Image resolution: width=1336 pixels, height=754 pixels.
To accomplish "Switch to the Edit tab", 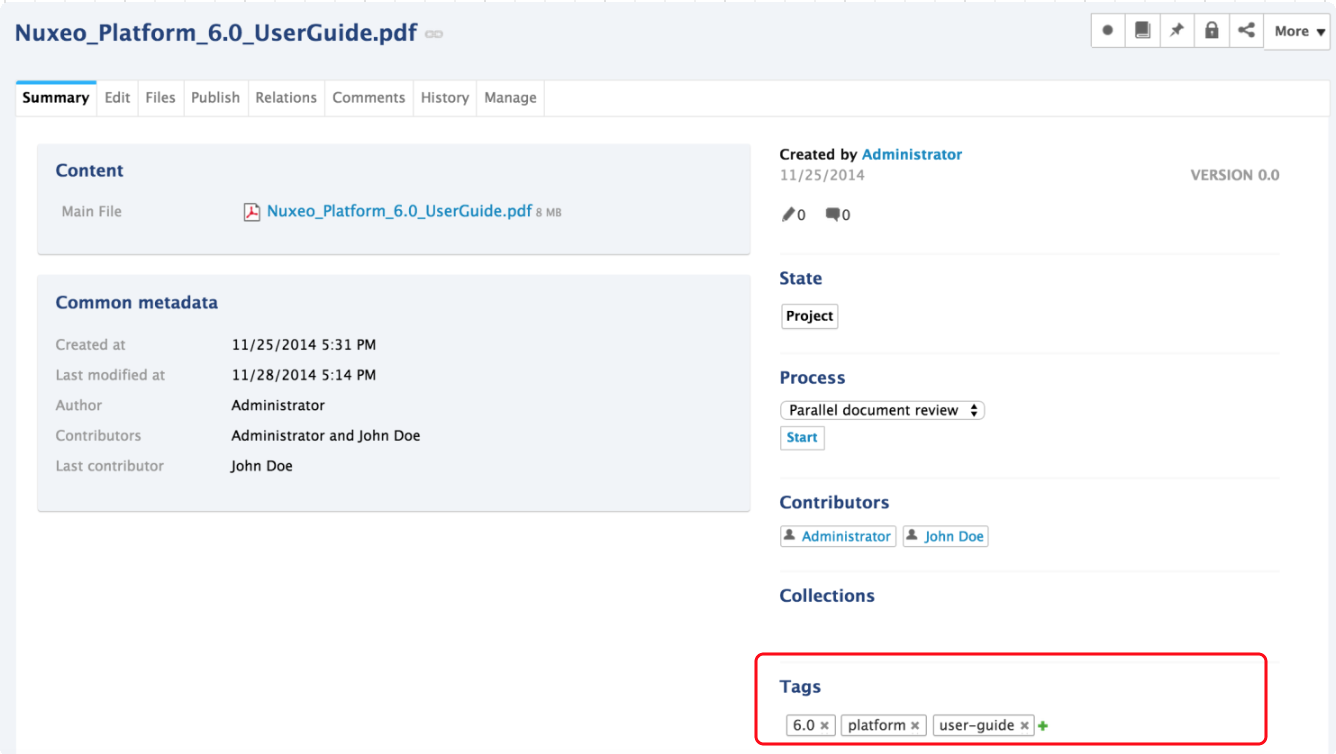I will [118, 98].
